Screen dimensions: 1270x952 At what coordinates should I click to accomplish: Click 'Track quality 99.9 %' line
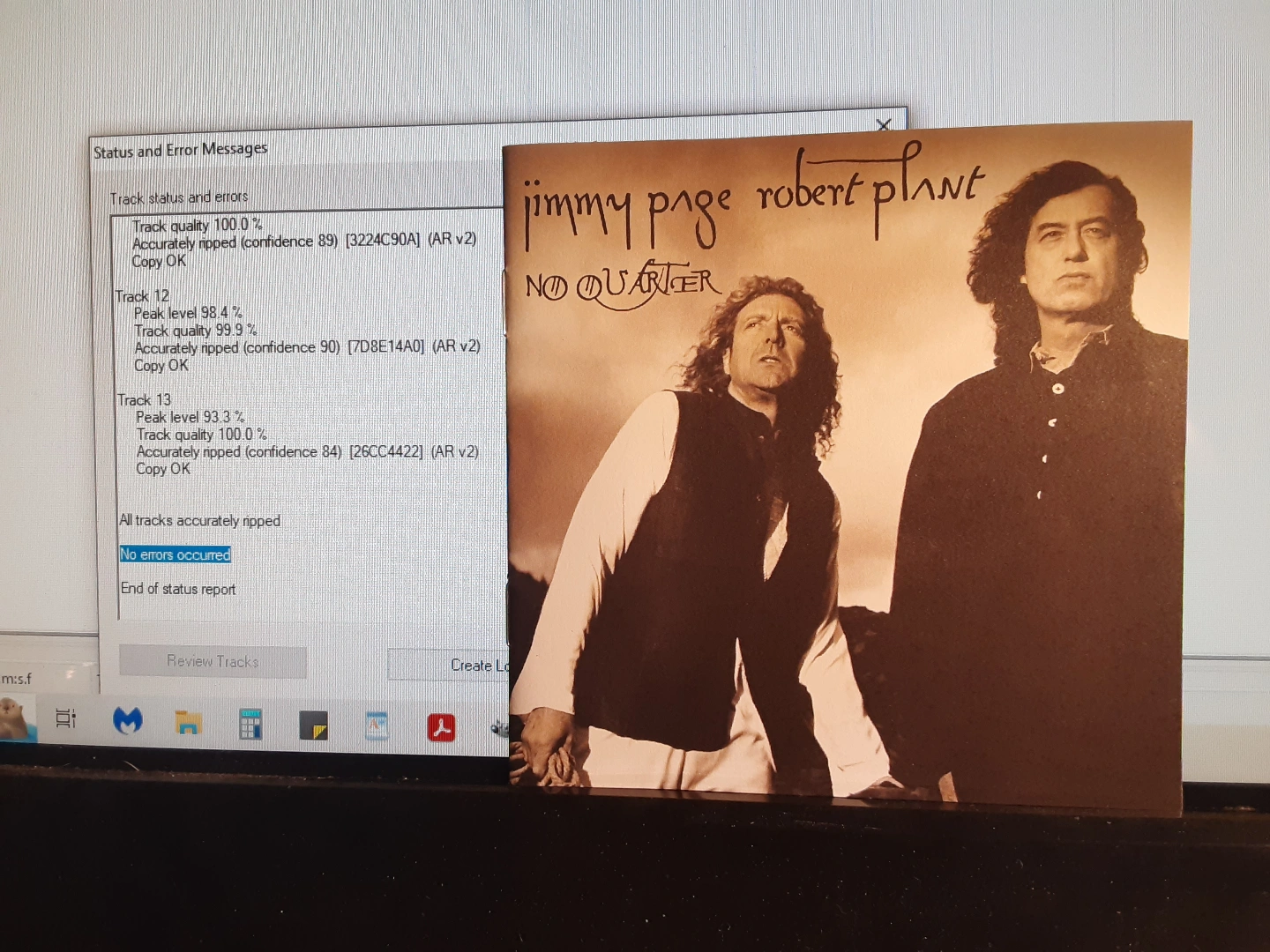click(196, 331)
